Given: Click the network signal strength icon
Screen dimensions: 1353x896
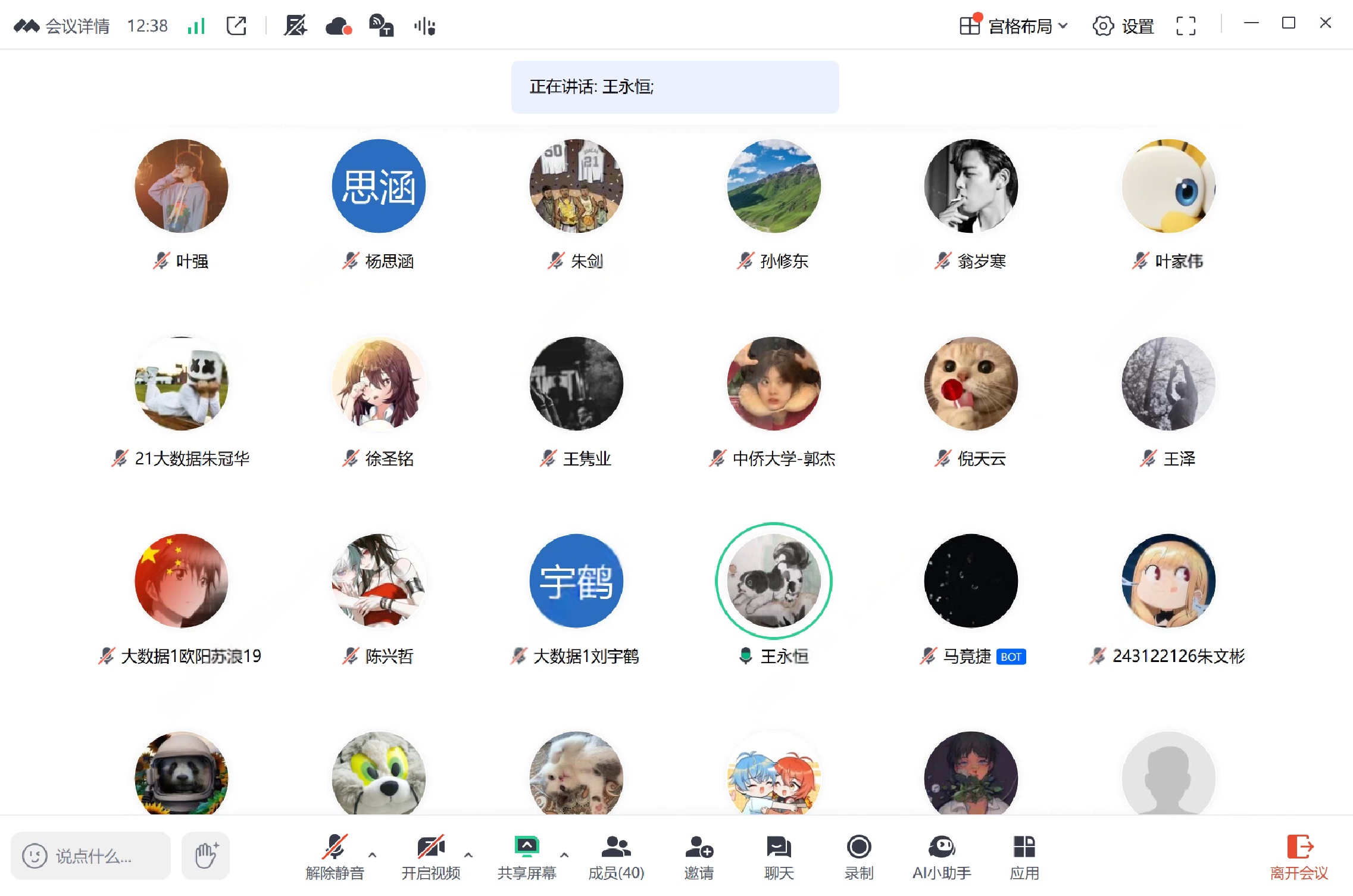Looking at the screenshot, I should 196,26.
